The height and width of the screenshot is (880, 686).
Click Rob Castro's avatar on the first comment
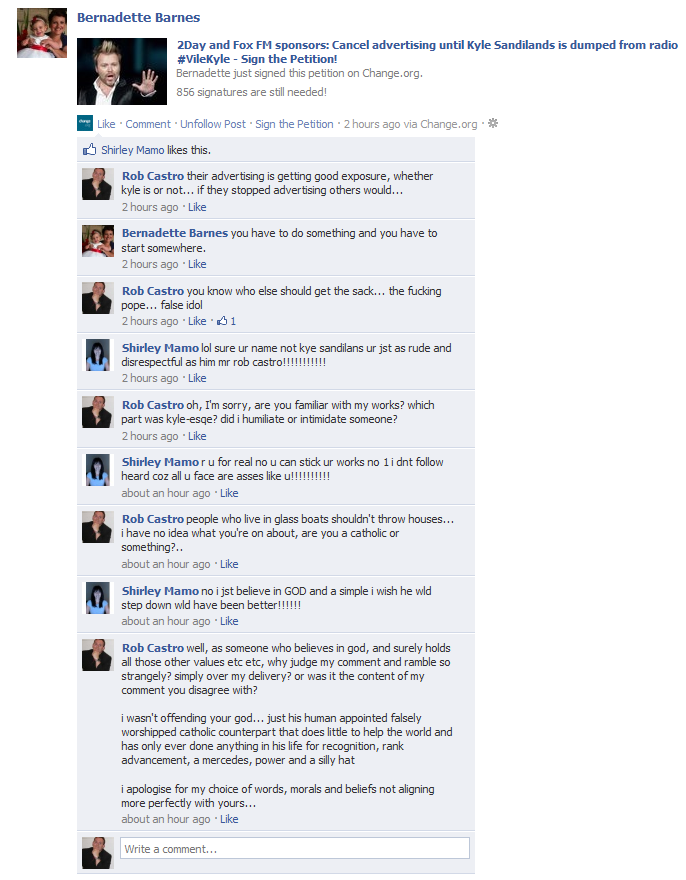tap(97, 184)
